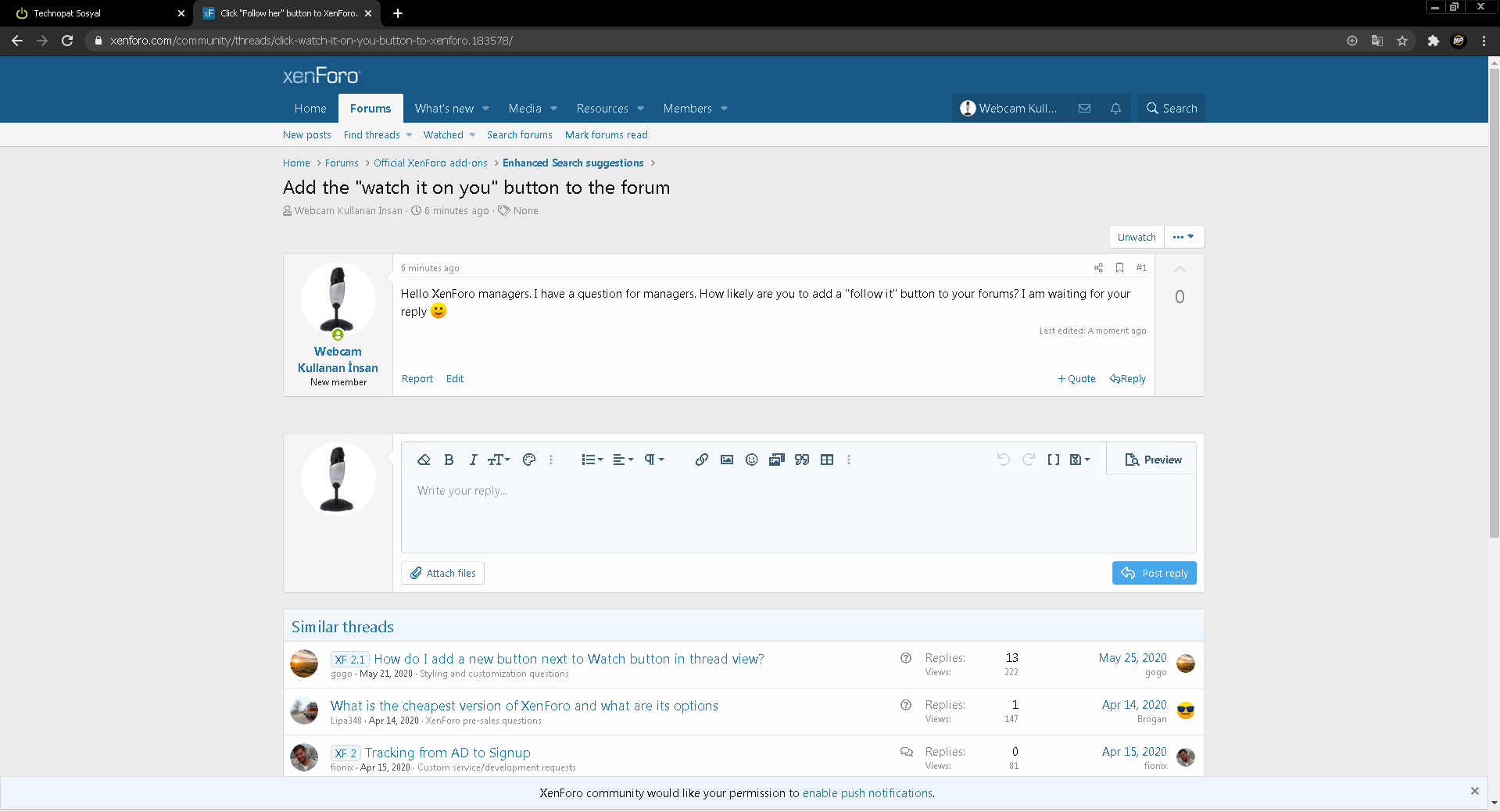Open more options after the table icon

849,460
